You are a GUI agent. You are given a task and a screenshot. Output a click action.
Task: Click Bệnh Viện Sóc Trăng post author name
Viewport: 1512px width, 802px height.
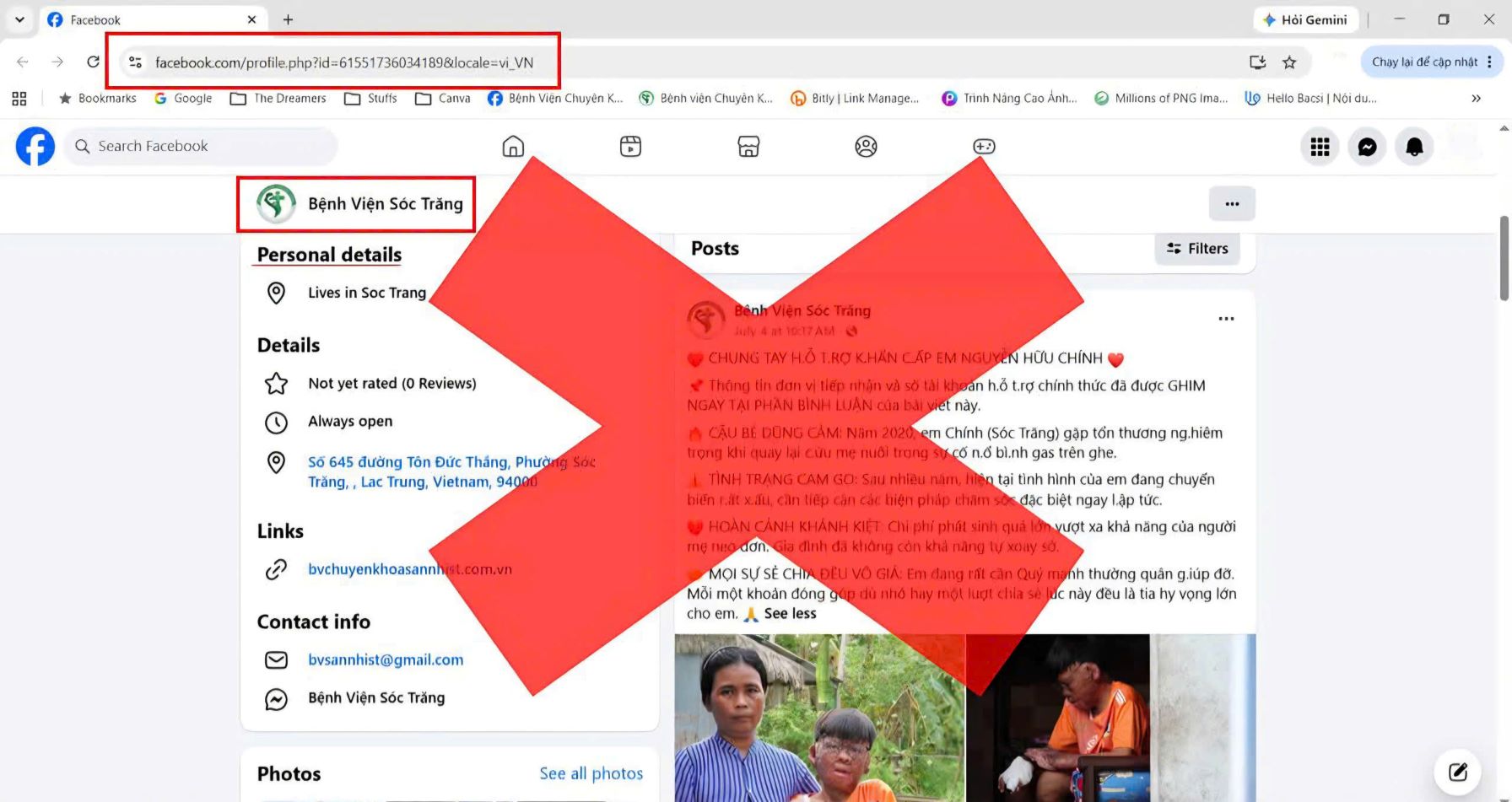[802, 310]
